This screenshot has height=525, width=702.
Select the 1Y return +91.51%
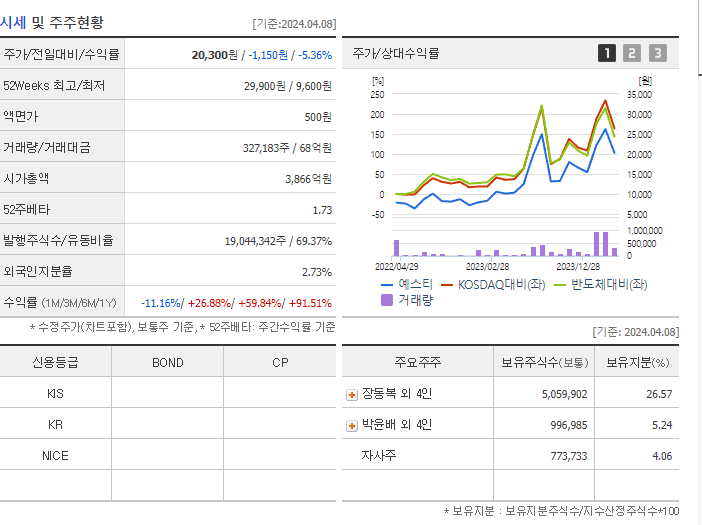pyautogui.click(x=310, y=303)
